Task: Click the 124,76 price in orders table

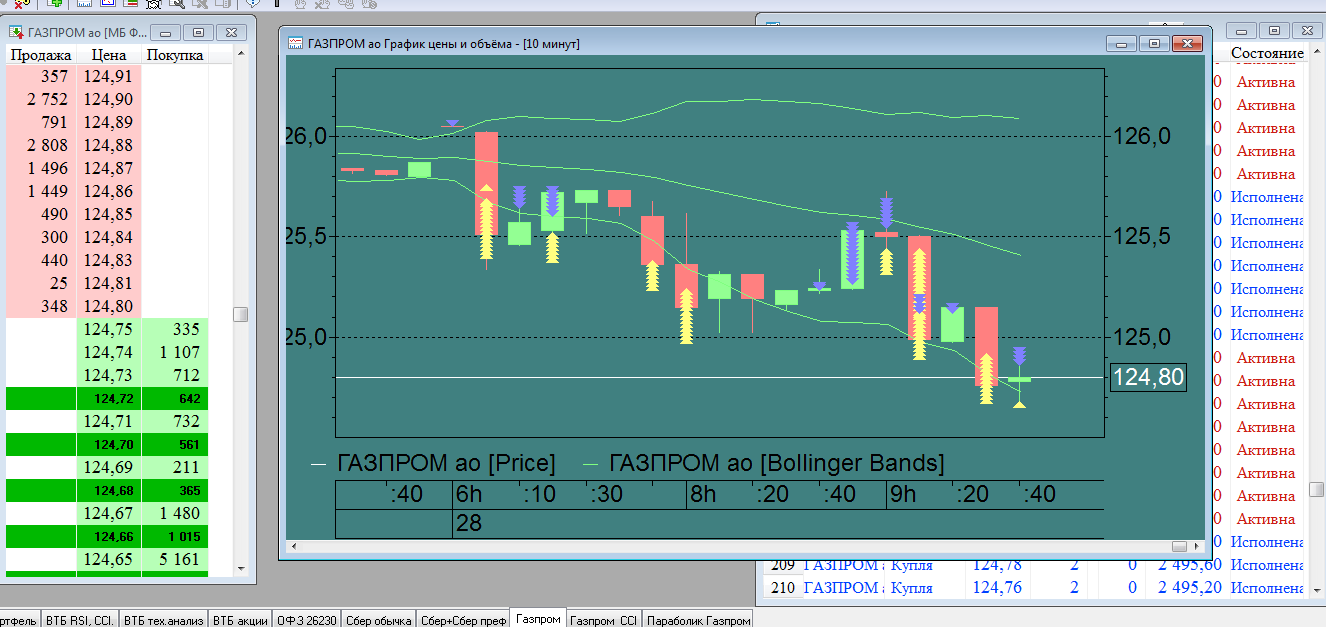Action: tap(997, 588)
